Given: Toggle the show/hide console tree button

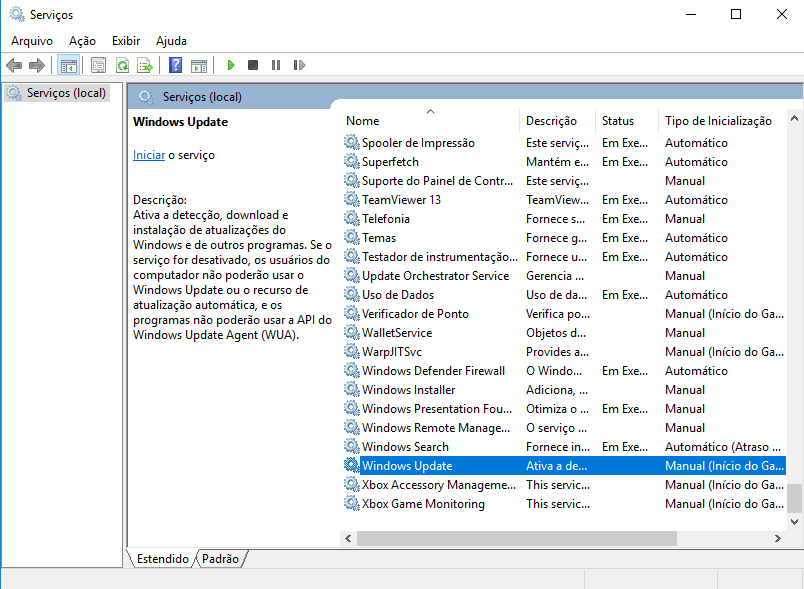Looking at the screenshot, I should 68,66.
